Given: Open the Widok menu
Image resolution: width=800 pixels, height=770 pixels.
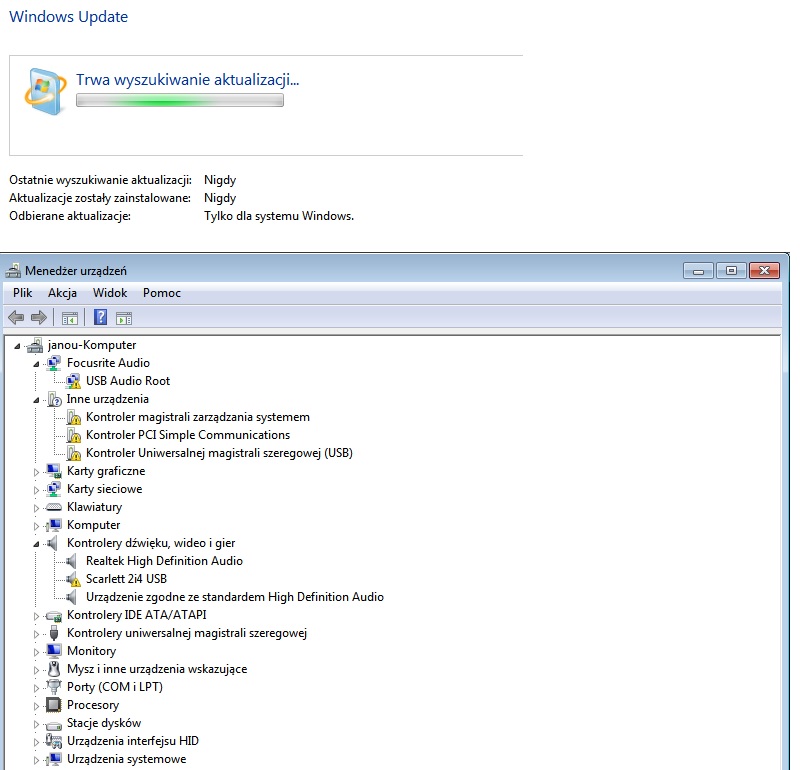Looking at the screenshot, I should tap(110, 293).
